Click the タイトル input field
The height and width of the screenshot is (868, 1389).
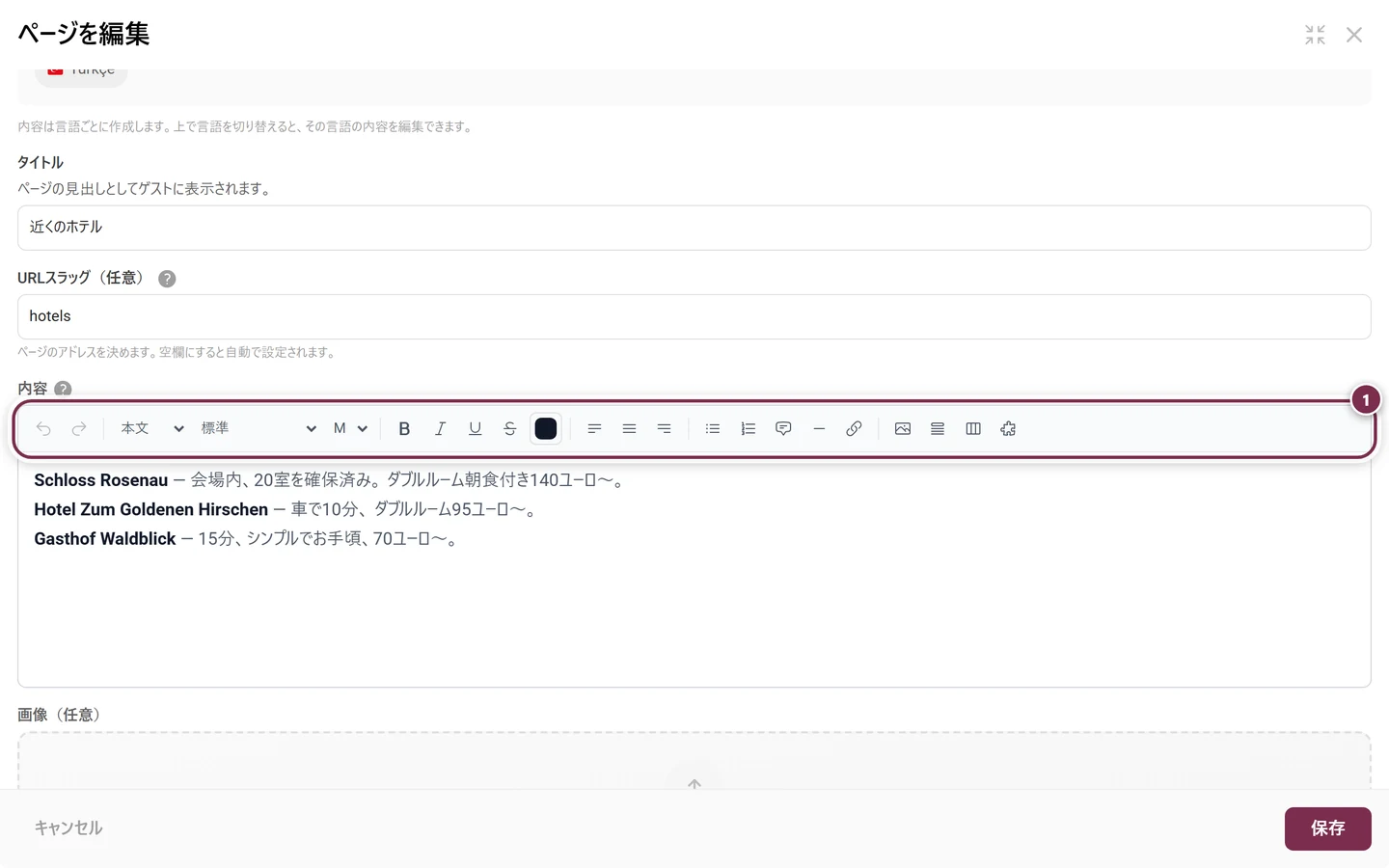coord(694,228)
